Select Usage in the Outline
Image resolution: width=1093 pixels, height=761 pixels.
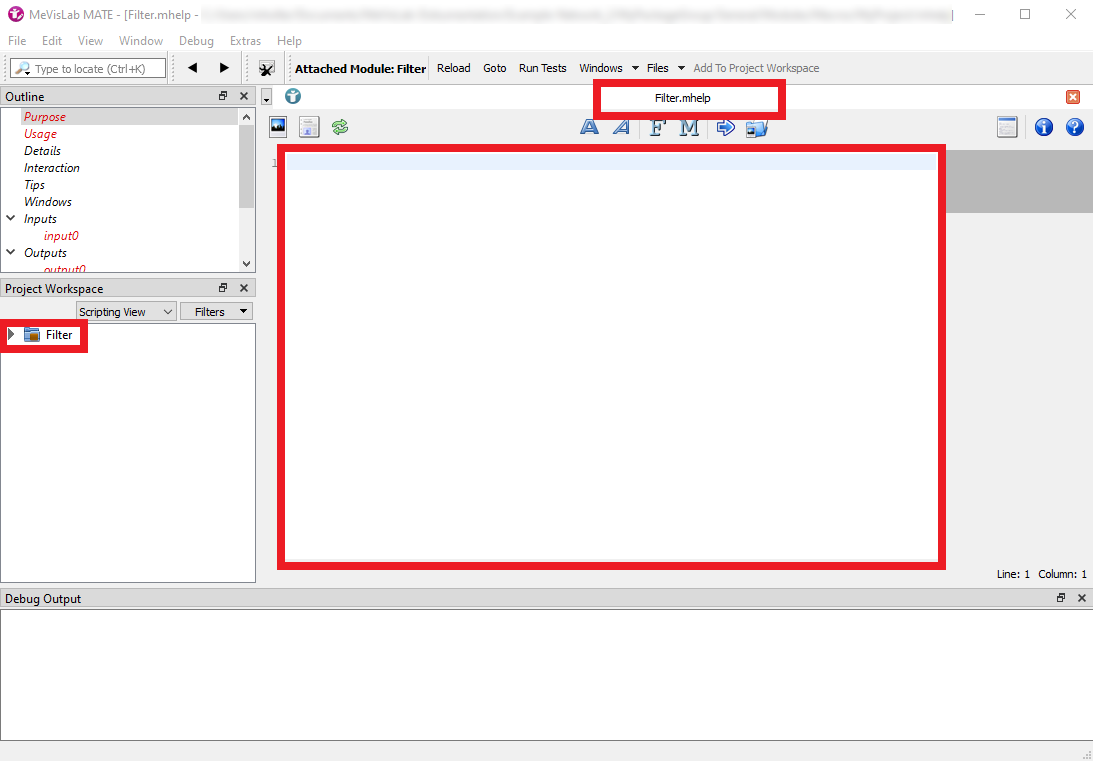40,134
